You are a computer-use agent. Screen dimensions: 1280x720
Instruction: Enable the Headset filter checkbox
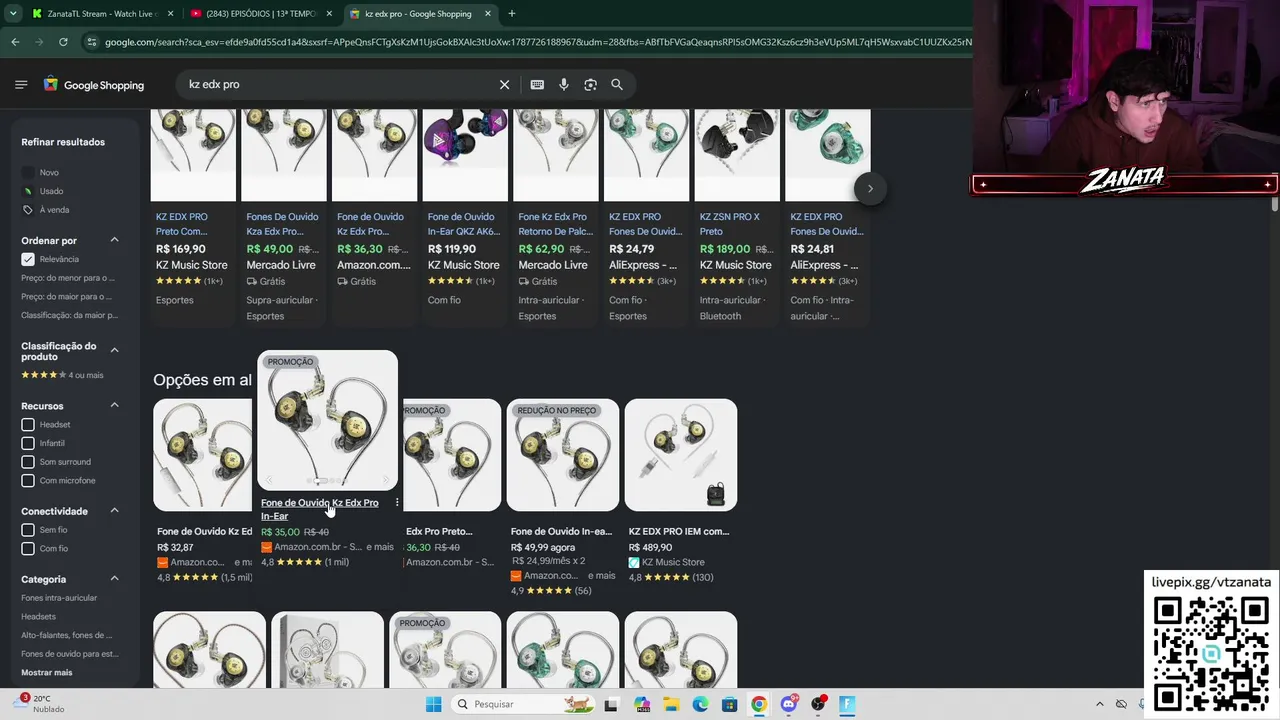pyautogui.click(x=28, y=425)
